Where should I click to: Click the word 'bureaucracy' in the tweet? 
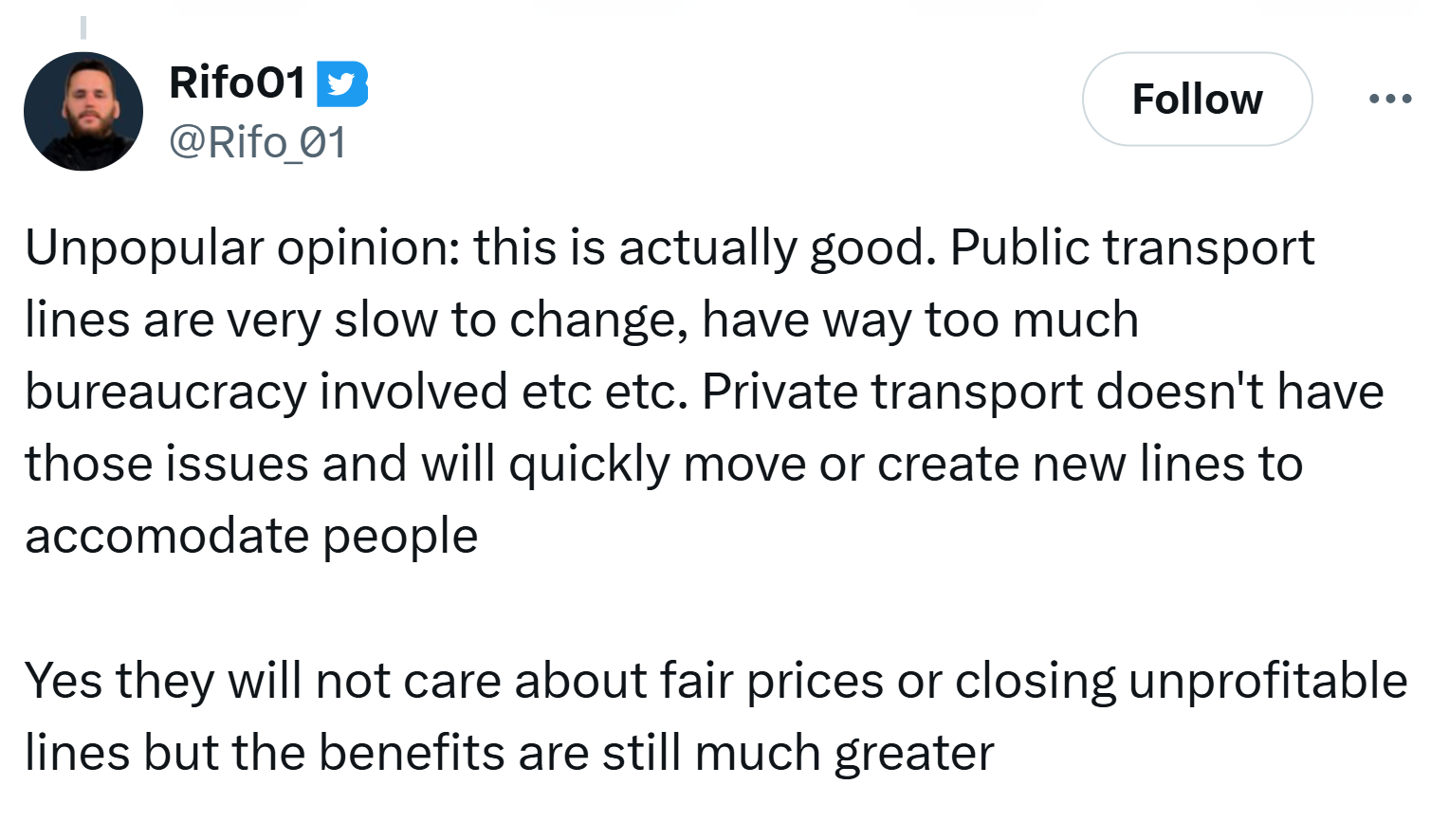(166, 393)
